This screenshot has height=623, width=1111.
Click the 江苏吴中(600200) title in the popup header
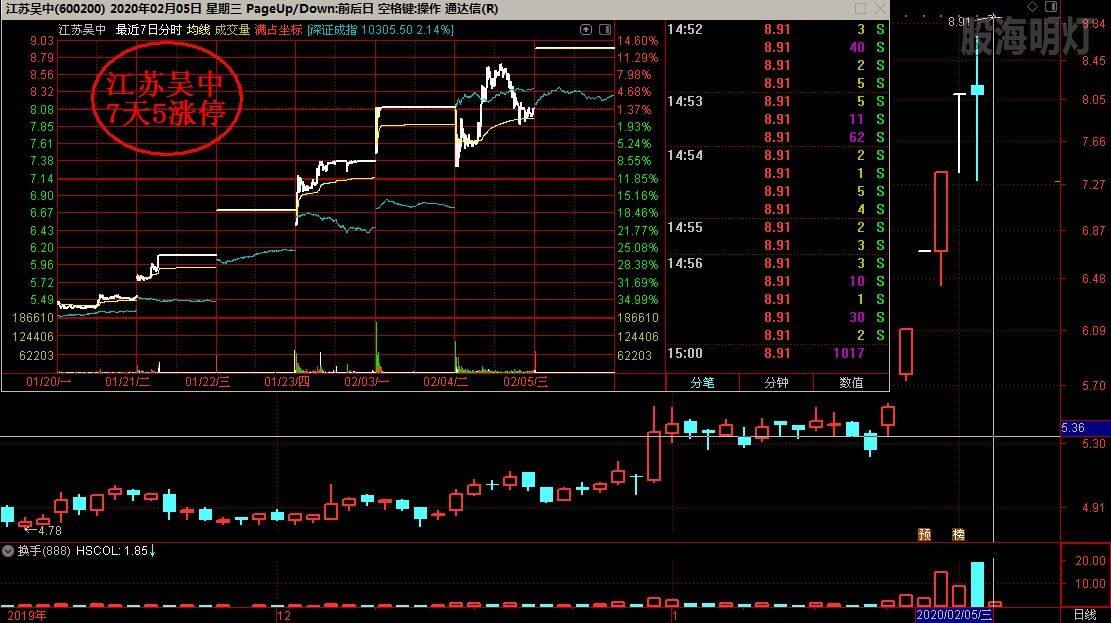tap(55, 9)
